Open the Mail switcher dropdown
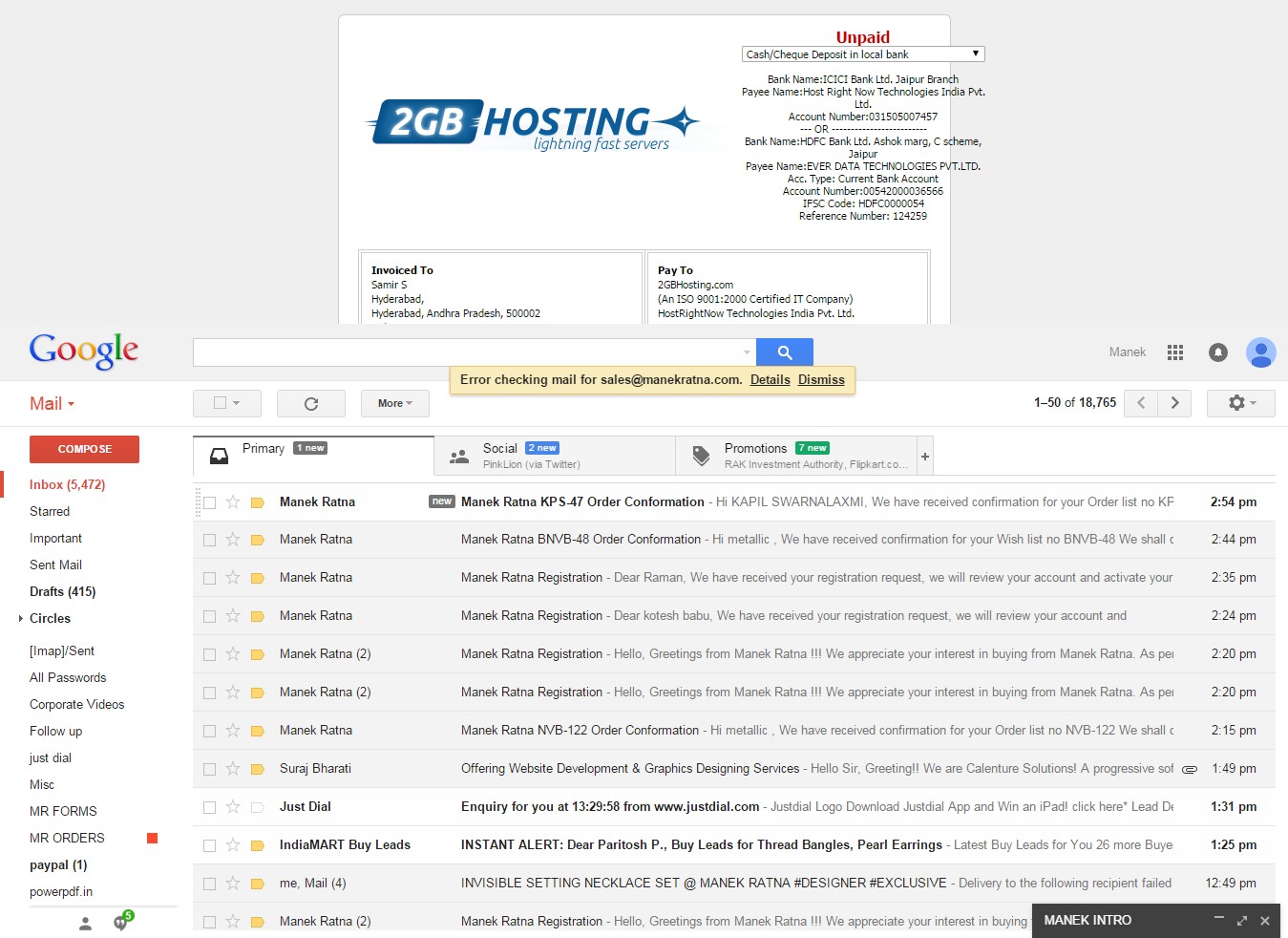This screenshot has height=938, width=1288. click(52, 404)
